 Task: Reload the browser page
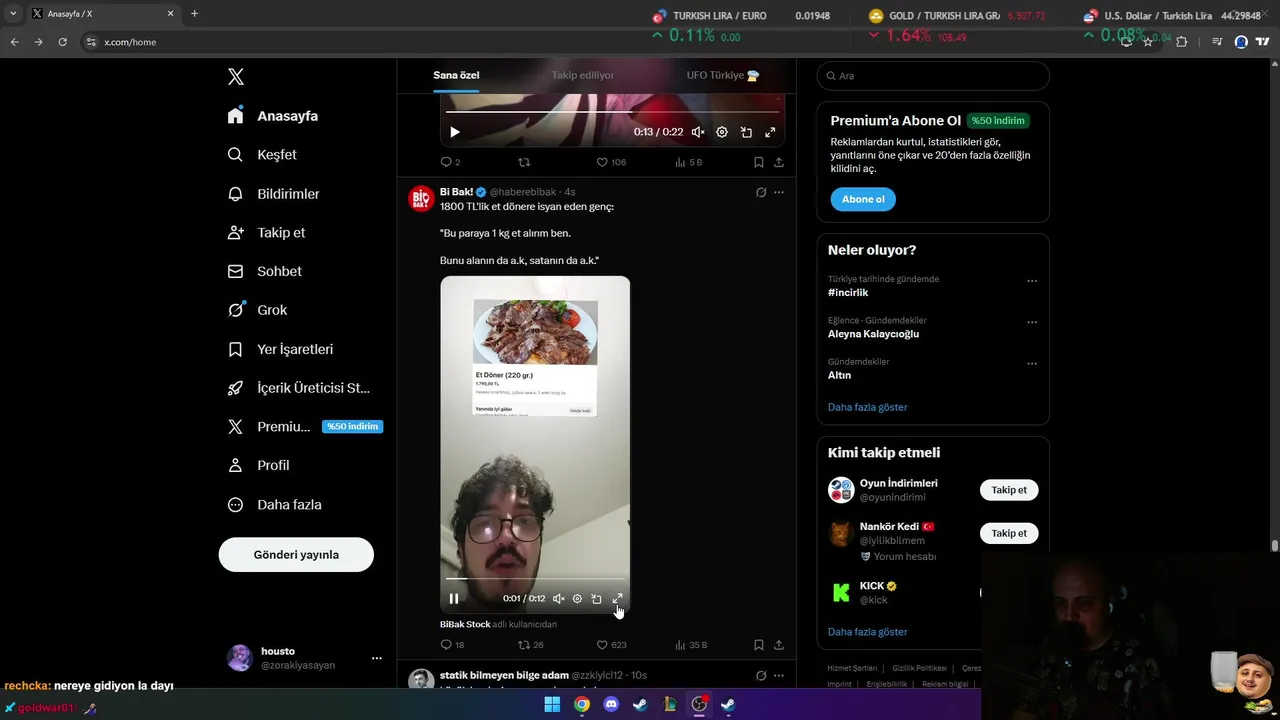click(62, 42)
